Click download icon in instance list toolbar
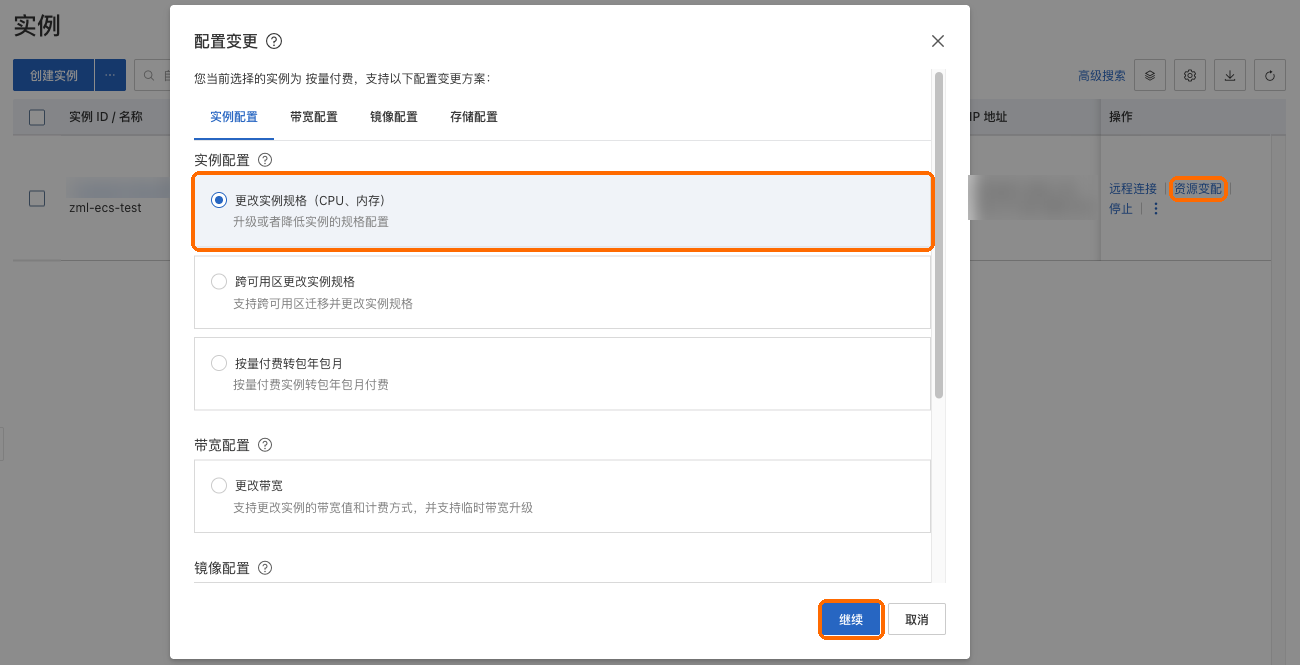 pyautogui.click(x=1230, y=75)
